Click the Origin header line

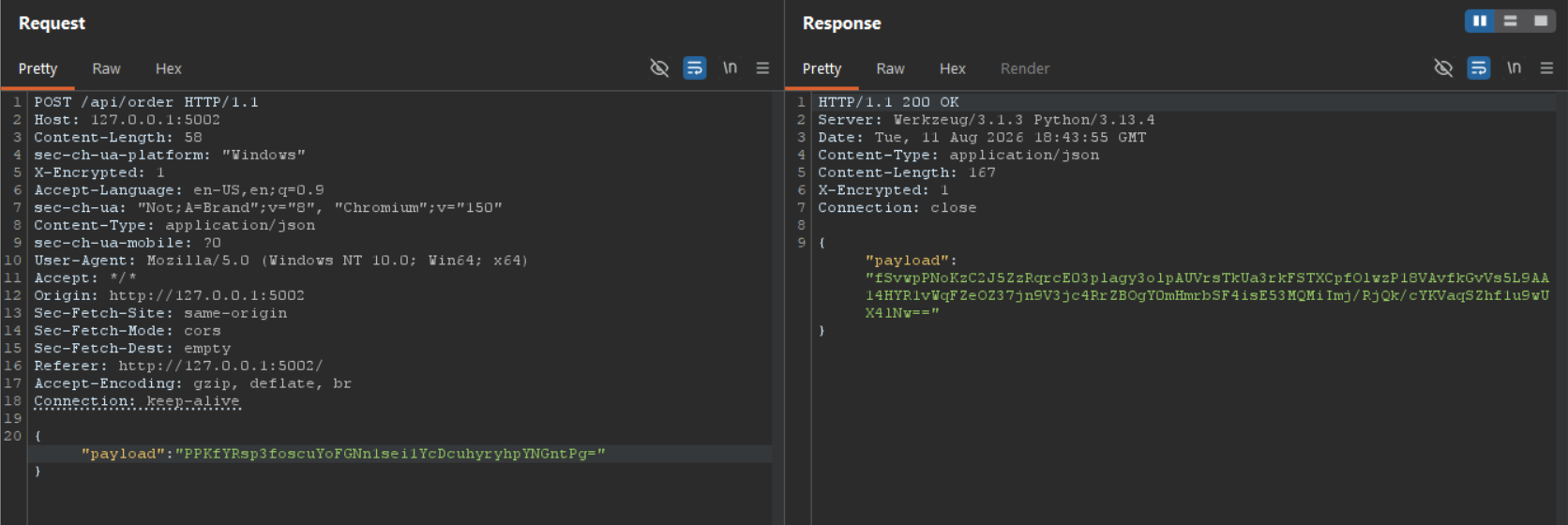170,295
